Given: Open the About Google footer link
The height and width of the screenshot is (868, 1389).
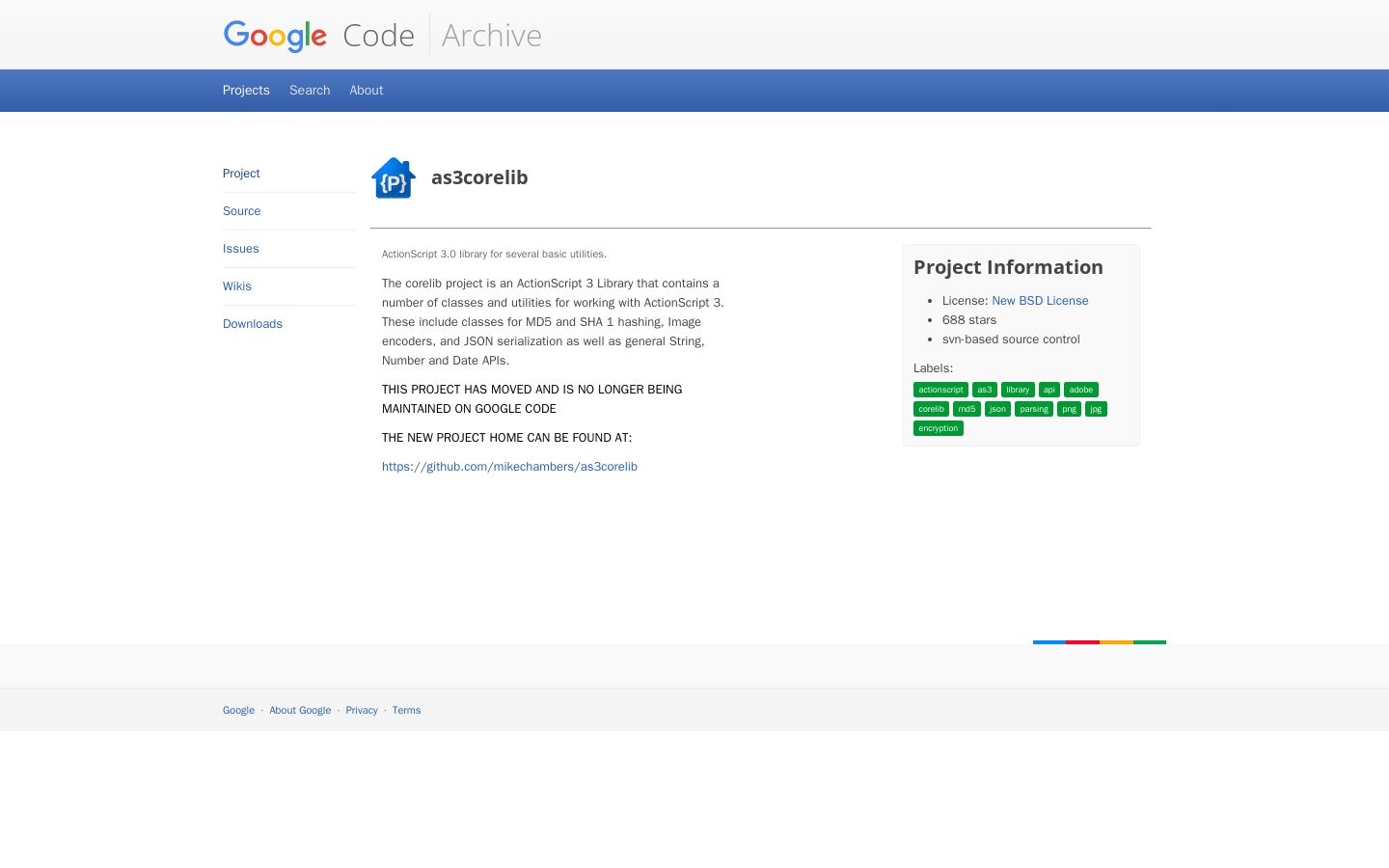Looking at the screenshot, I should (x=300, y=711).
